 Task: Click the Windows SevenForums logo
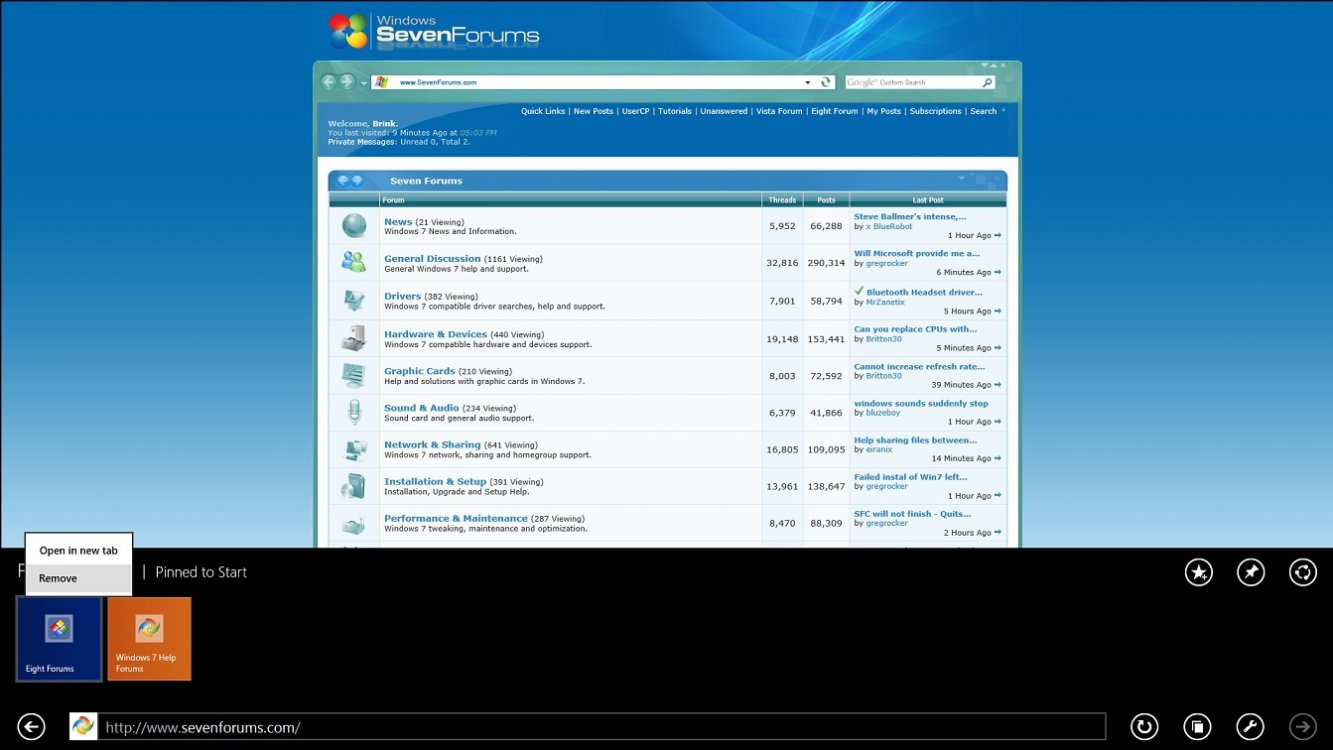click(x=434, y=31)
